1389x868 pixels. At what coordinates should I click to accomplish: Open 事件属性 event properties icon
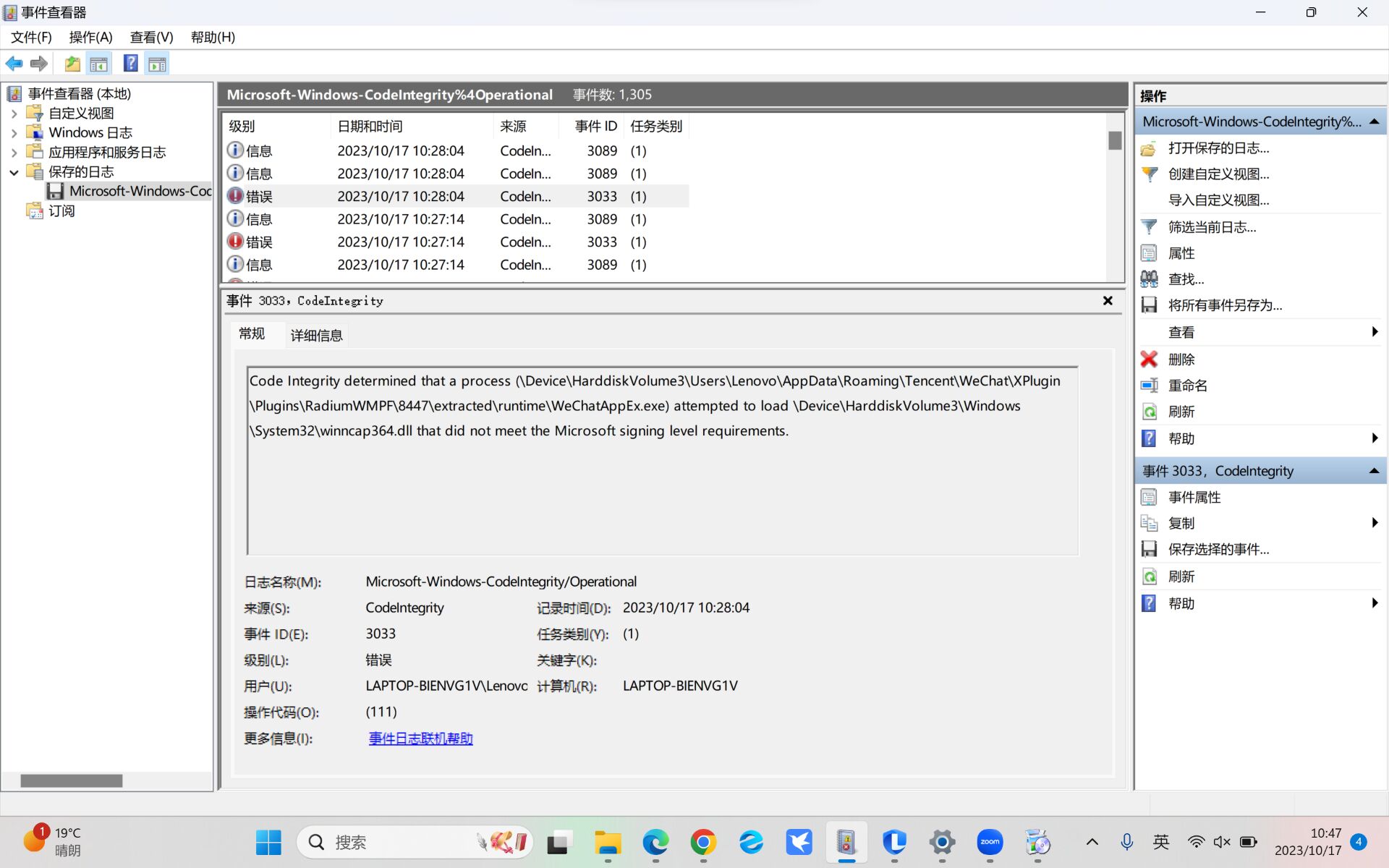pyautogui.click(x=1149, y=497)
